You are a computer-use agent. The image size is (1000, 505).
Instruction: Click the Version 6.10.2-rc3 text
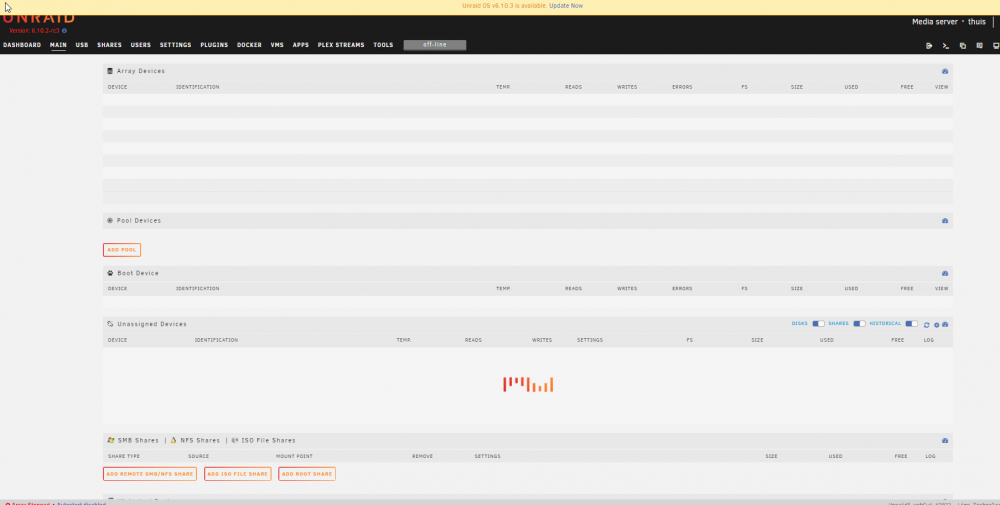34,31
